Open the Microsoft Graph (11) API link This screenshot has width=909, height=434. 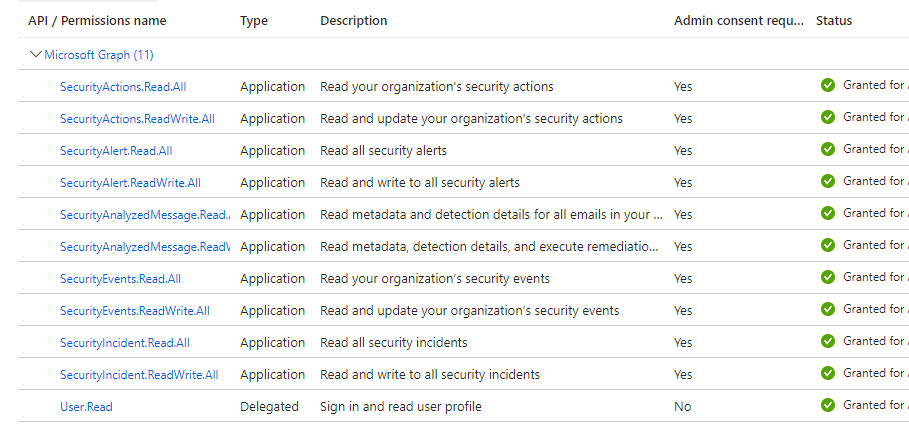click(x=99, y=55)
